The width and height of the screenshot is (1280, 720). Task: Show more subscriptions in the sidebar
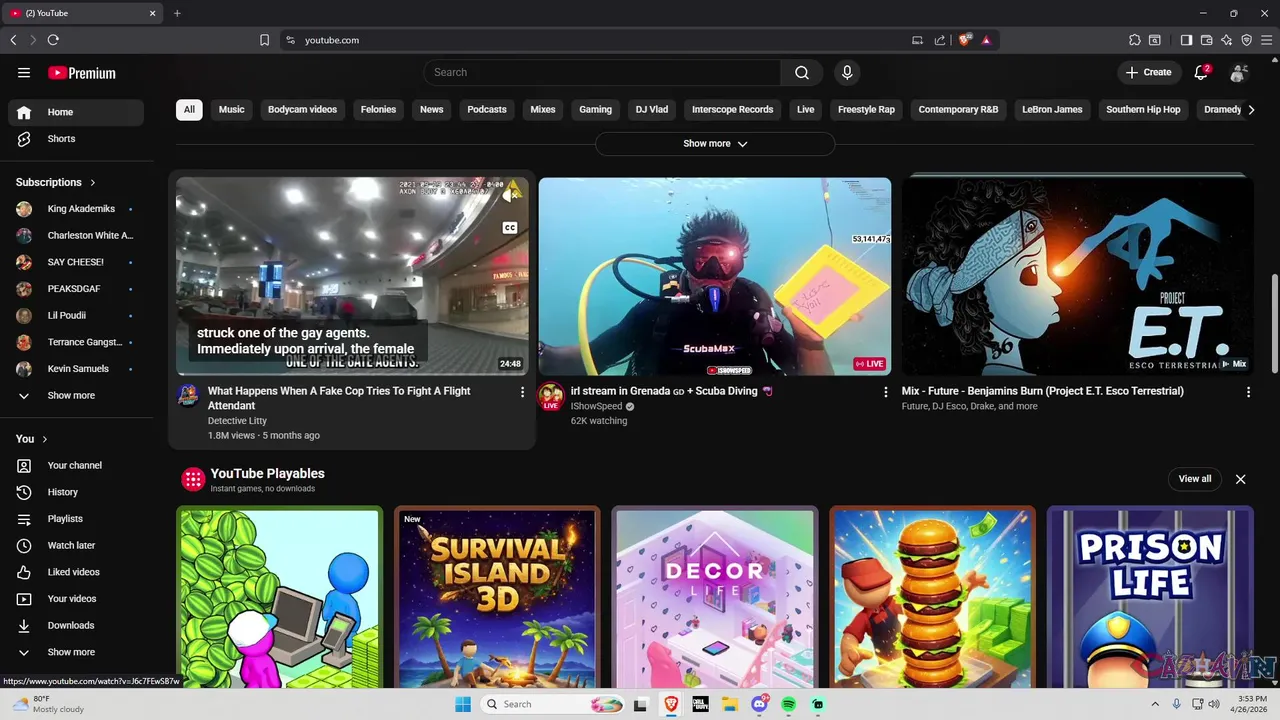76,395
